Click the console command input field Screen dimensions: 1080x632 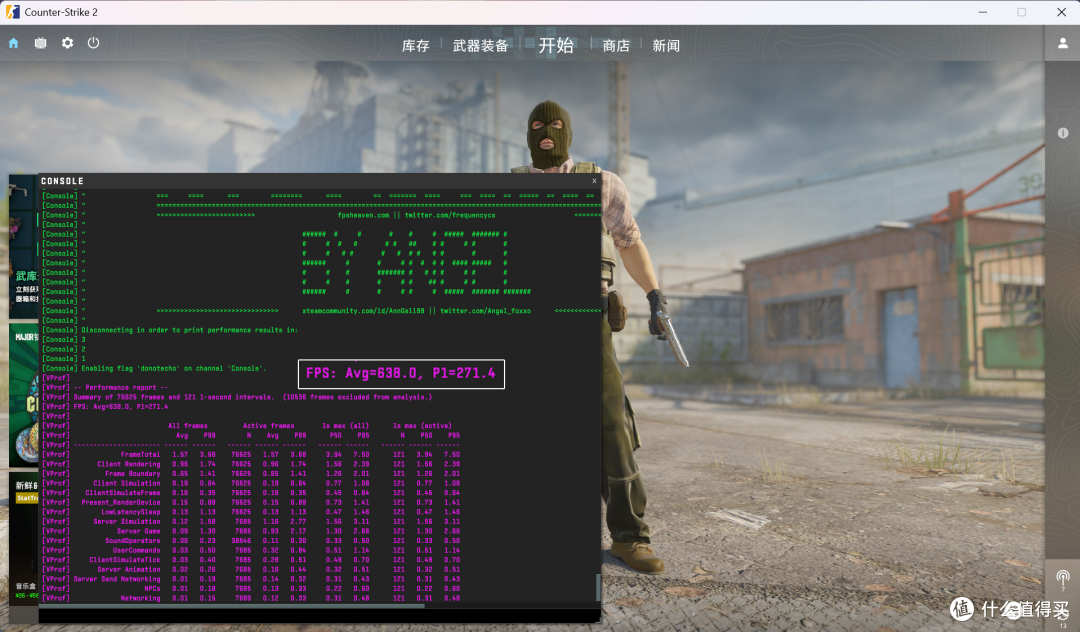click(x=320, y=615)
